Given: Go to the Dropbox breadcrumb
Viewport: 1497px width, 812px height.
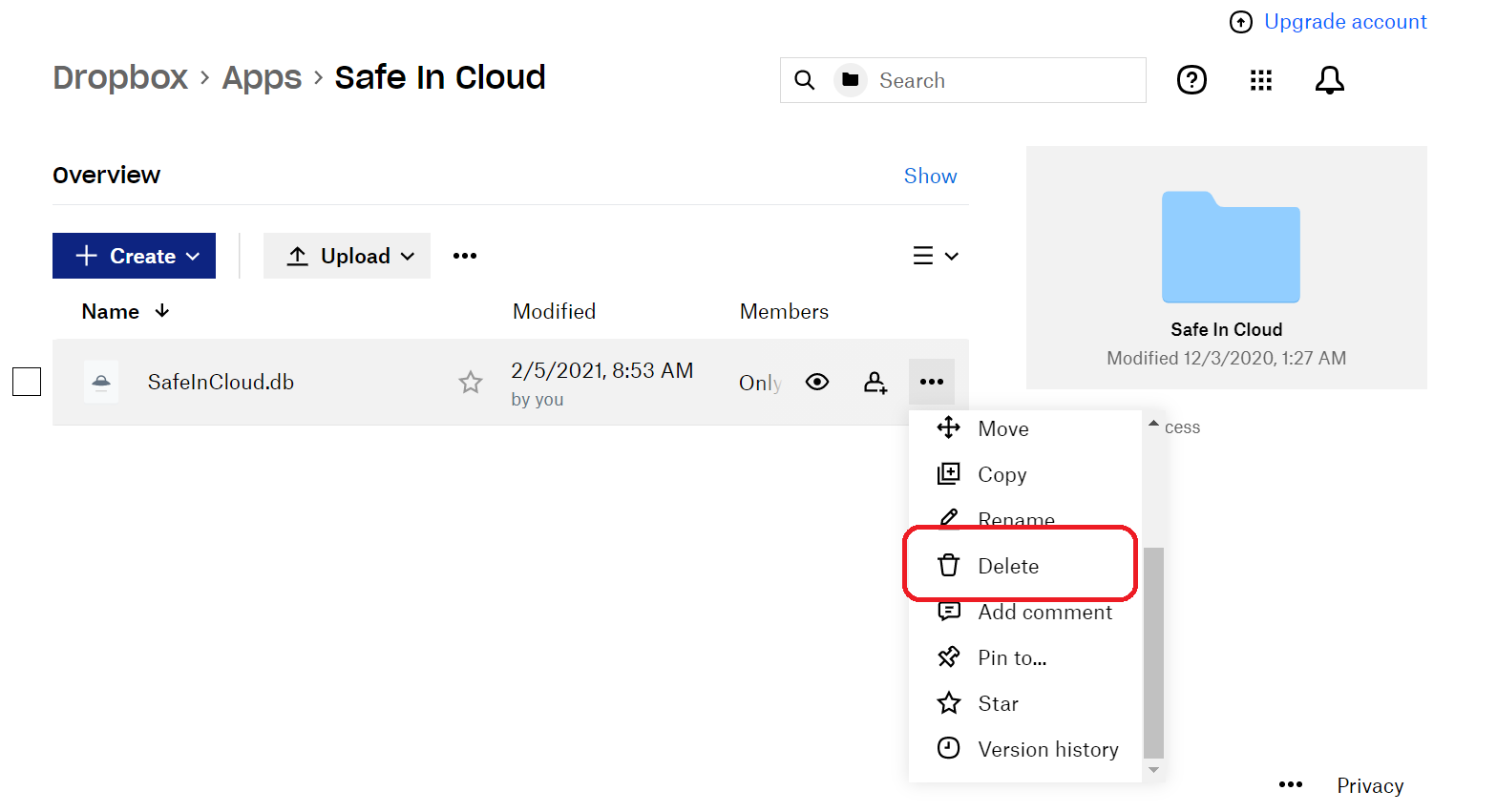Looking at the screenshot, I should pos(120,77).
